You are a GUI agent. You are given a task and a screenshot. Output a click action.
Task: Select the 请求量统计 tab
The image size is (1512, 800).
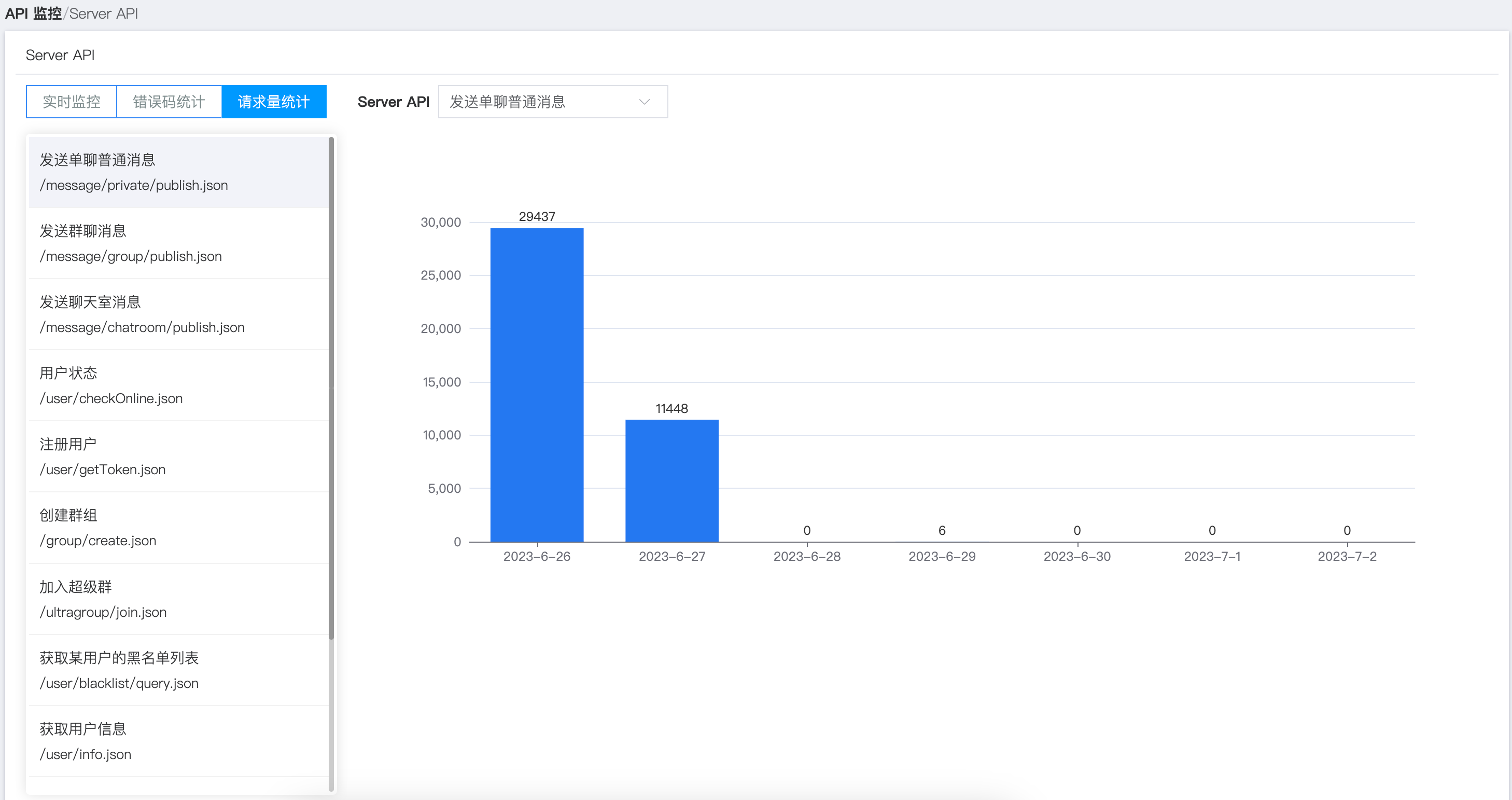click(274, 102)
